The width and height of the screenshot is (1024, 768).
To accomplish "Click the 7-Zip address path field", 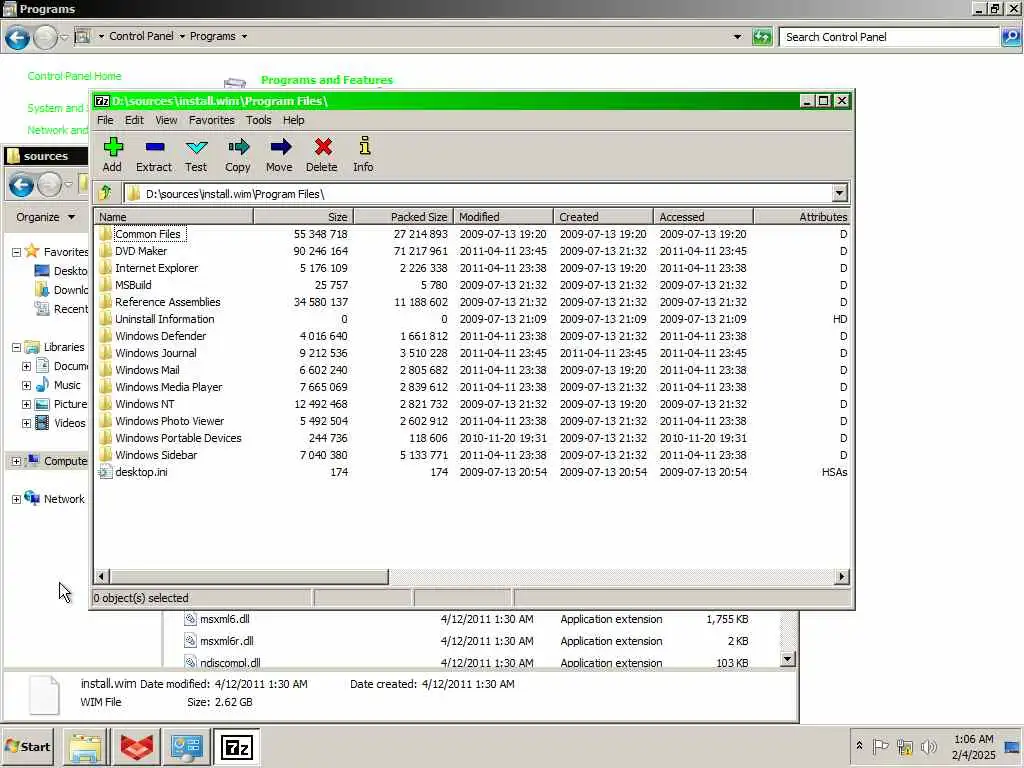I will [x=478, y=193].
